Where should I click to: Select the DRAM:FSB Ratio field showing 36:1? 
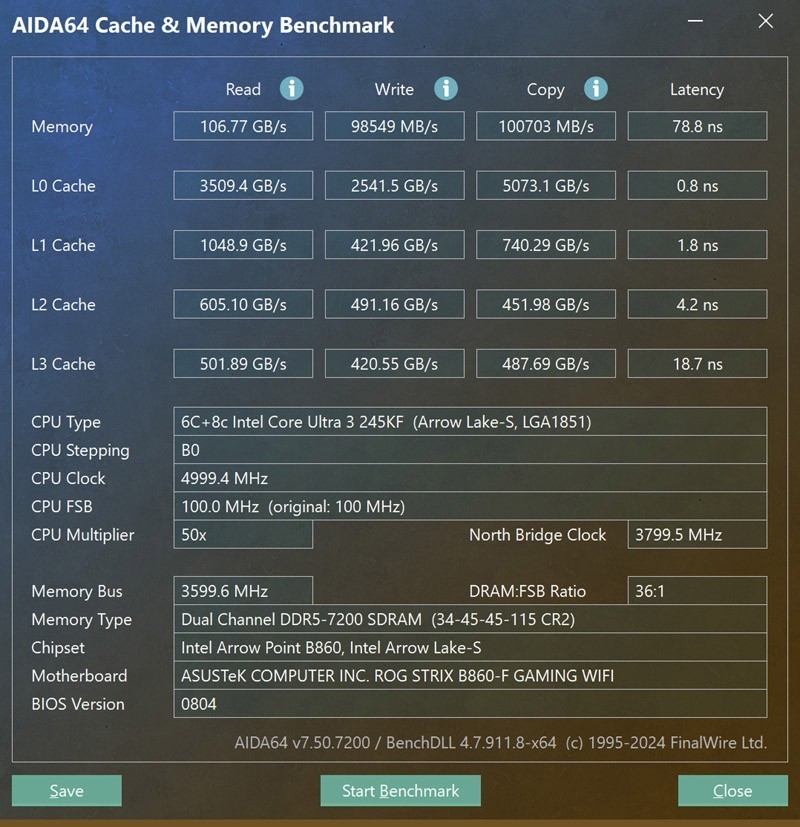coord(697,591)
